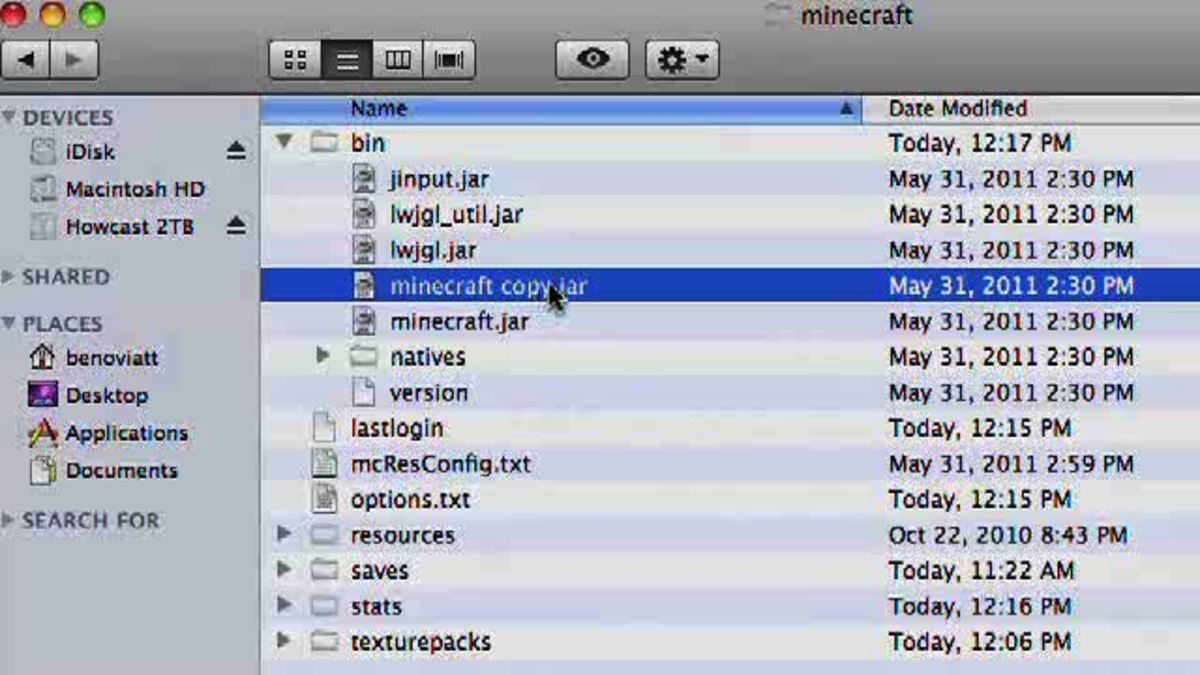Collapse the bin folder
Screen dimensions: 1200x675
click(284, 142)
